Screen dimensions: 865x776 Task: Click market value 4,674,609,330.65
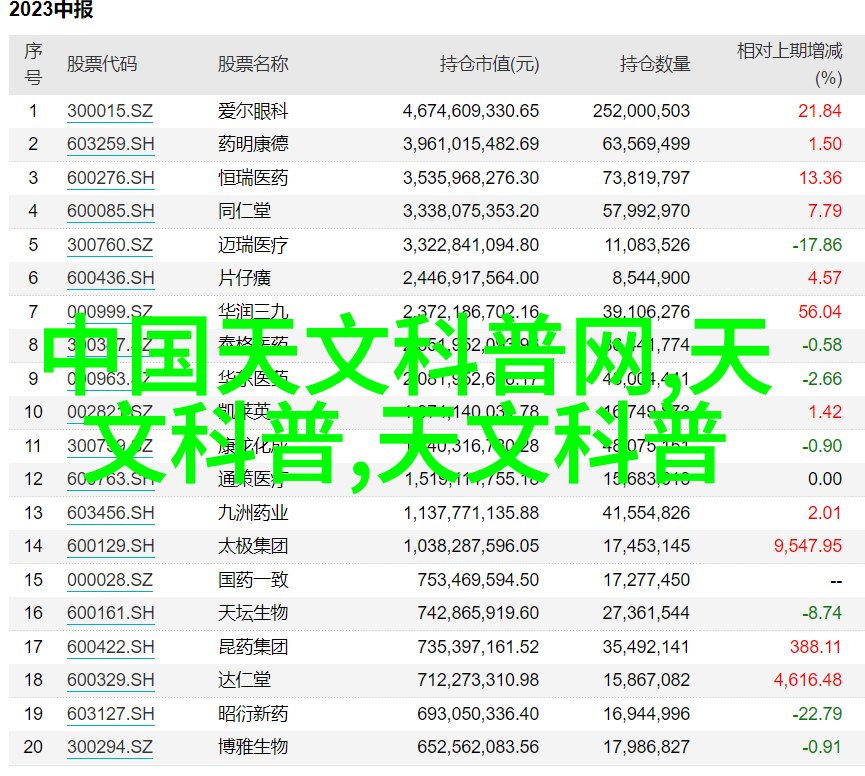(471, 111)
